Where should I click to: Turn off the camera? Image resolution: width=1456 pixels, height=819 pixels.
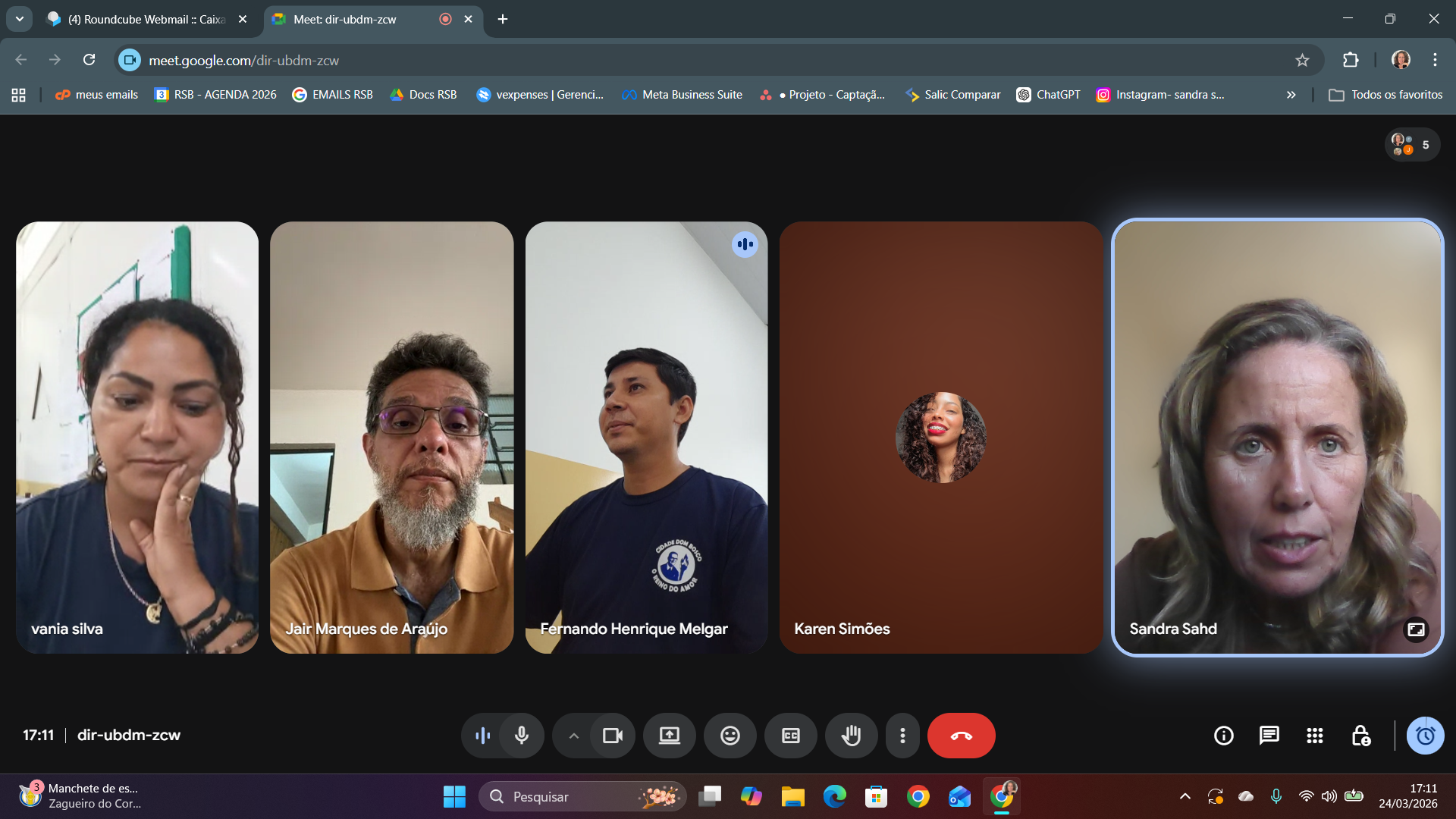coord(612,736)
